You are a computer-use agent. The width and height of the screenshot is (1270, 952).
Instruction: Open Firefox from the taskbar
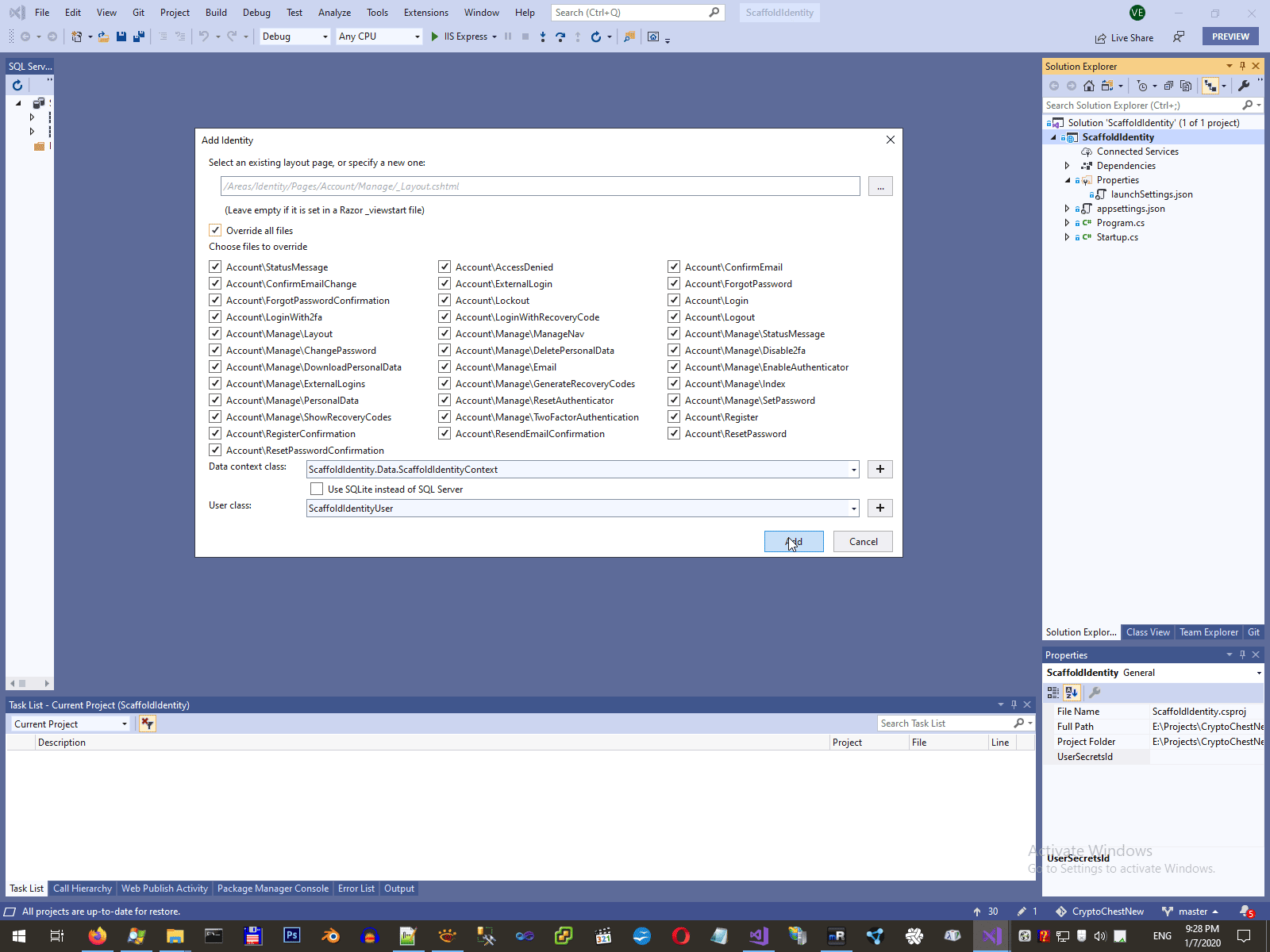[x=98, y=936]
